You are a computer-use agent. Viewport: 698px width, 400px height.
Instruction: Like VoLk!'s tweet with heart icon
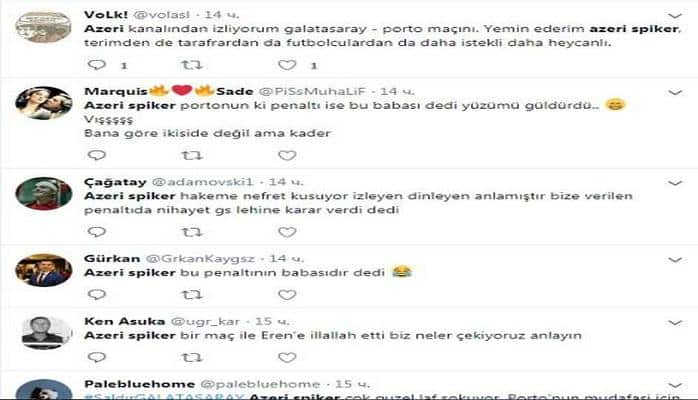pyautogui.click(x=287, y=65)
